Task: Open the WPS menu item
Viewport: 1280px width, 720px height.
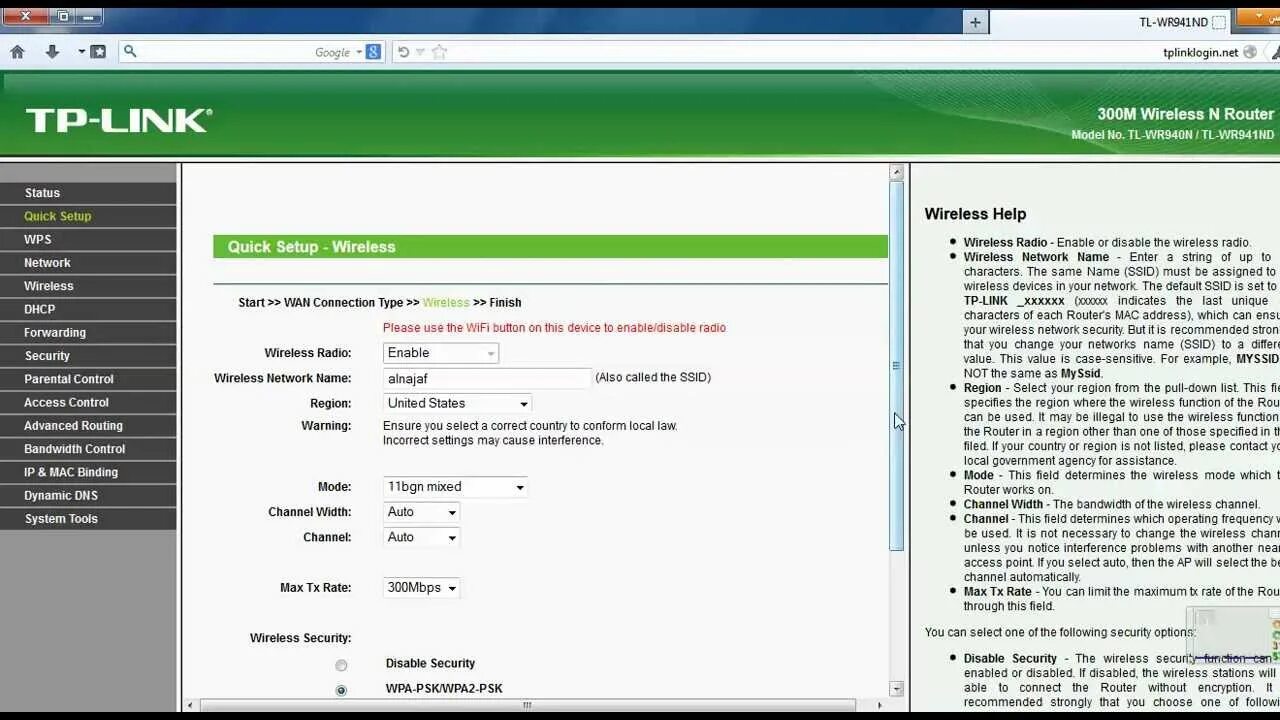Action: tap(88, 239)
